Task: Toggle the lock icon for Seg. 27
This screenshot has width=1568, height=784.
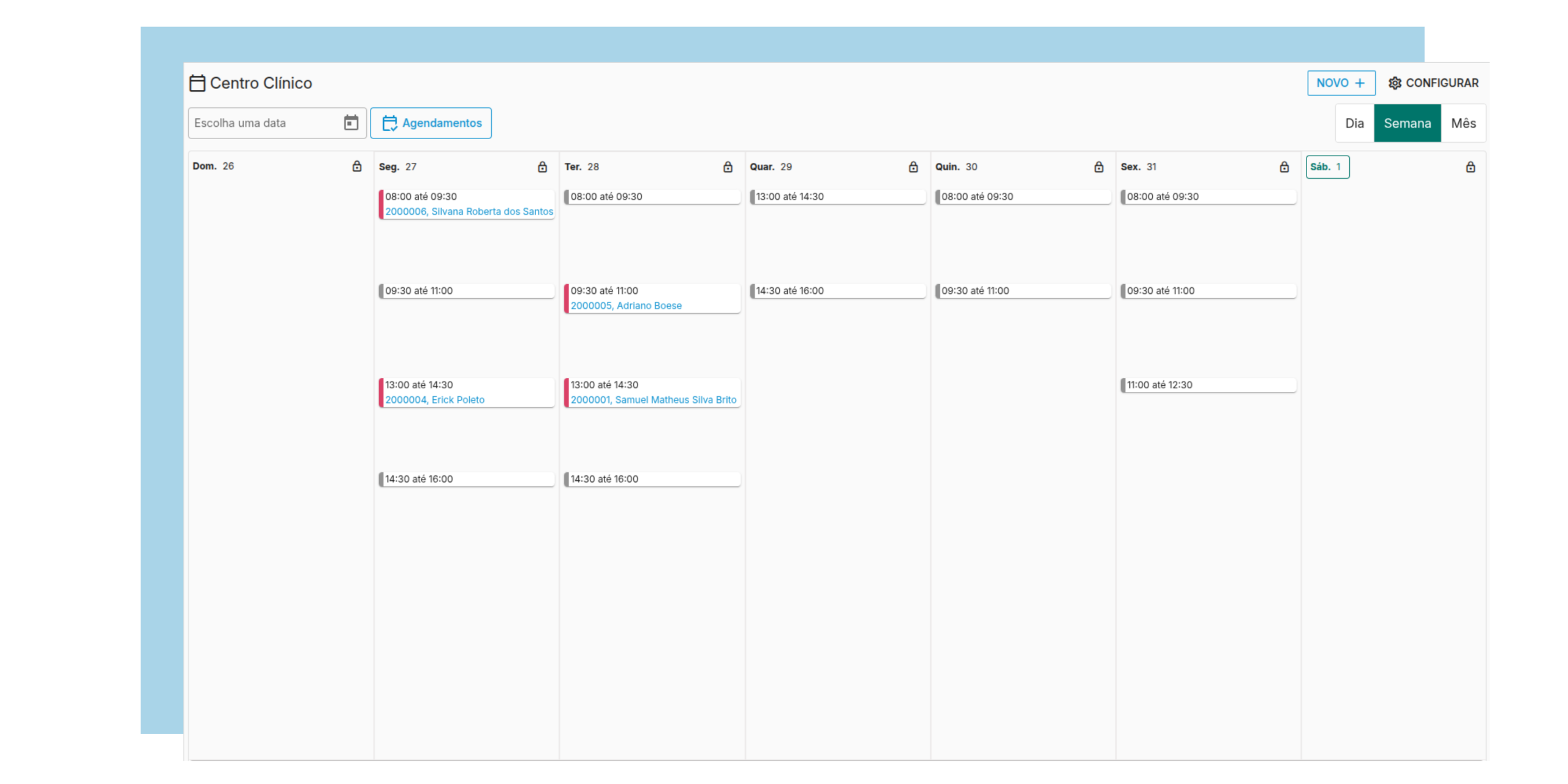Action: 543,167
